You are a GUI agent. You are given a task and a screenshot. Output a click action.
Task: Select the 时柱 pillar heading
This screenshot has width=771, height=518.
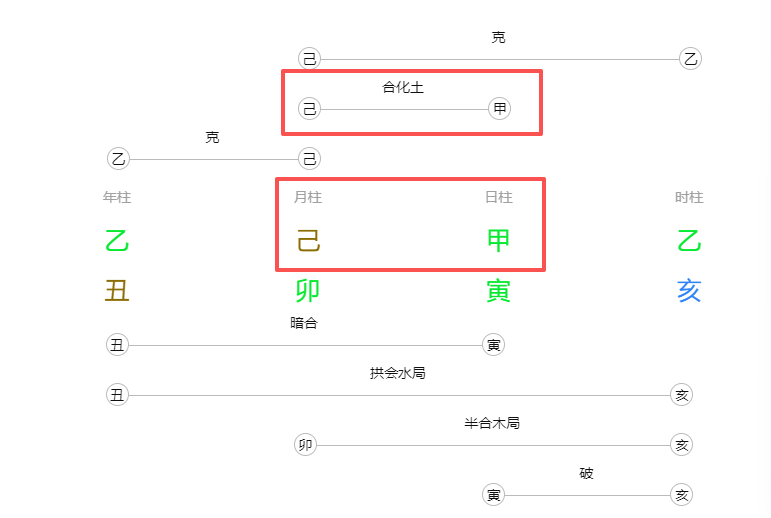[x=689, y=198]
